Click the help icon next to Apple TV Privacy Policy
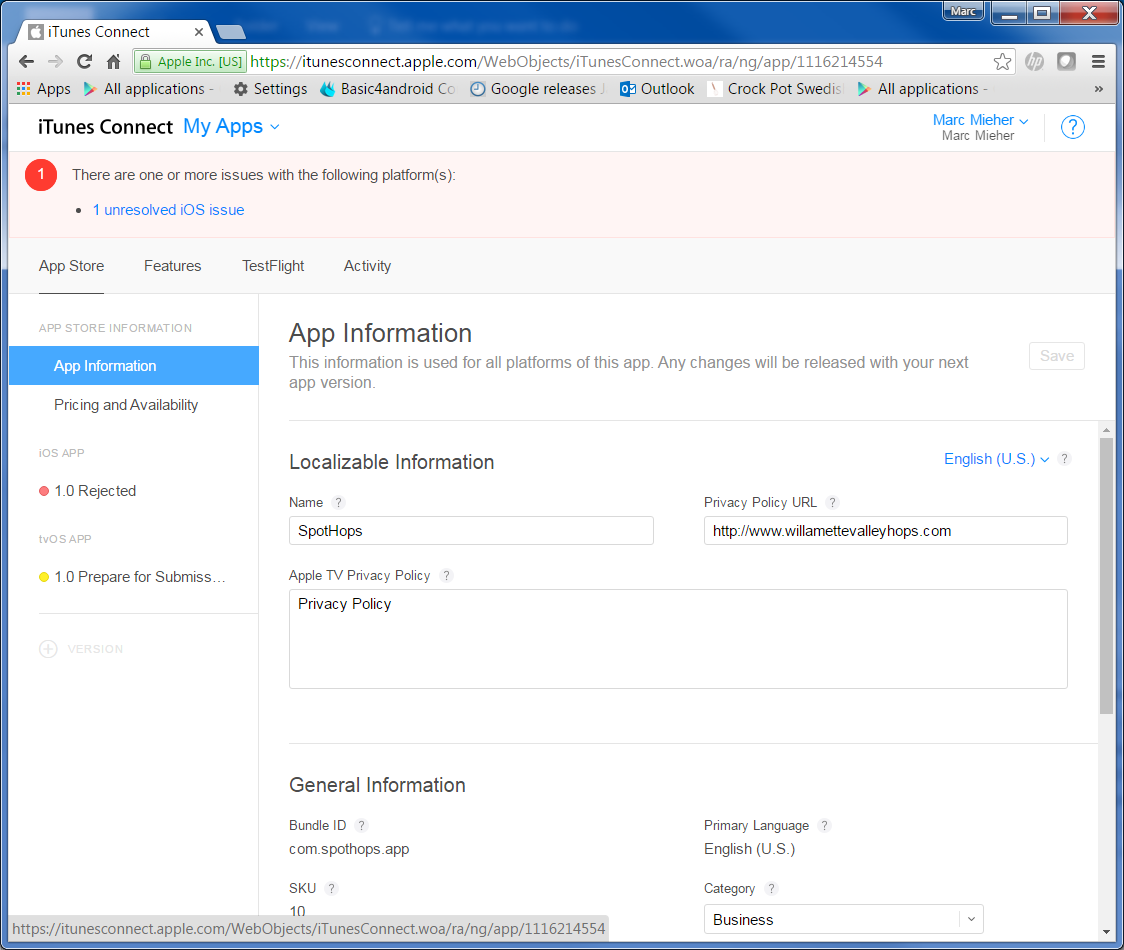This screenshot has height=950, width=1124. [x=446, y=576]
